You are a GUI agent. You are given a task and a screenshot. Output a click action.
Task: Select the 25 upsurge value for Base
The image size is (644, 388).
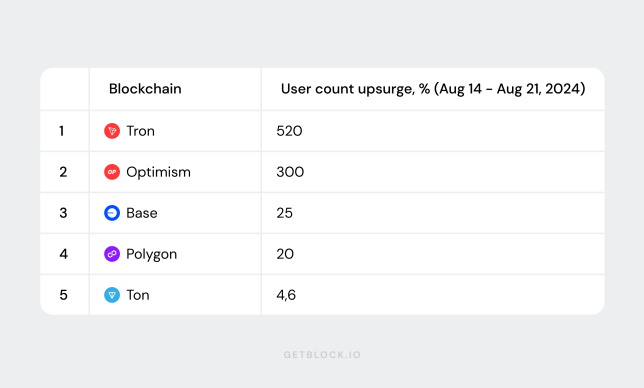click(x=284, y=213)
